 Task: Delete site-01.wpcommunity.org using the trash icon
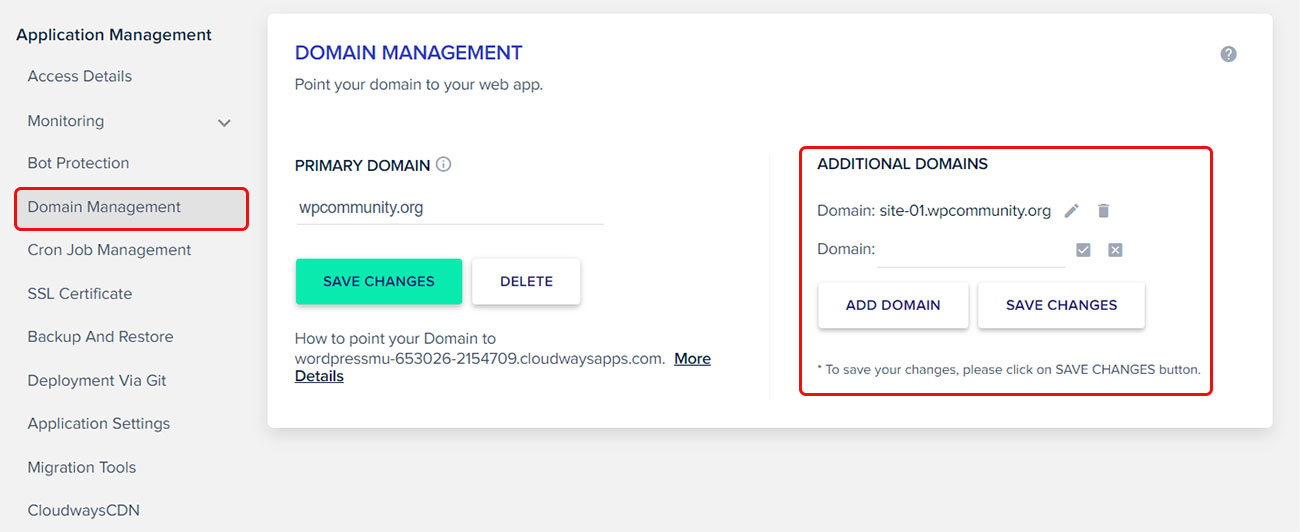pyautogui.click(x=1104, y=211)
